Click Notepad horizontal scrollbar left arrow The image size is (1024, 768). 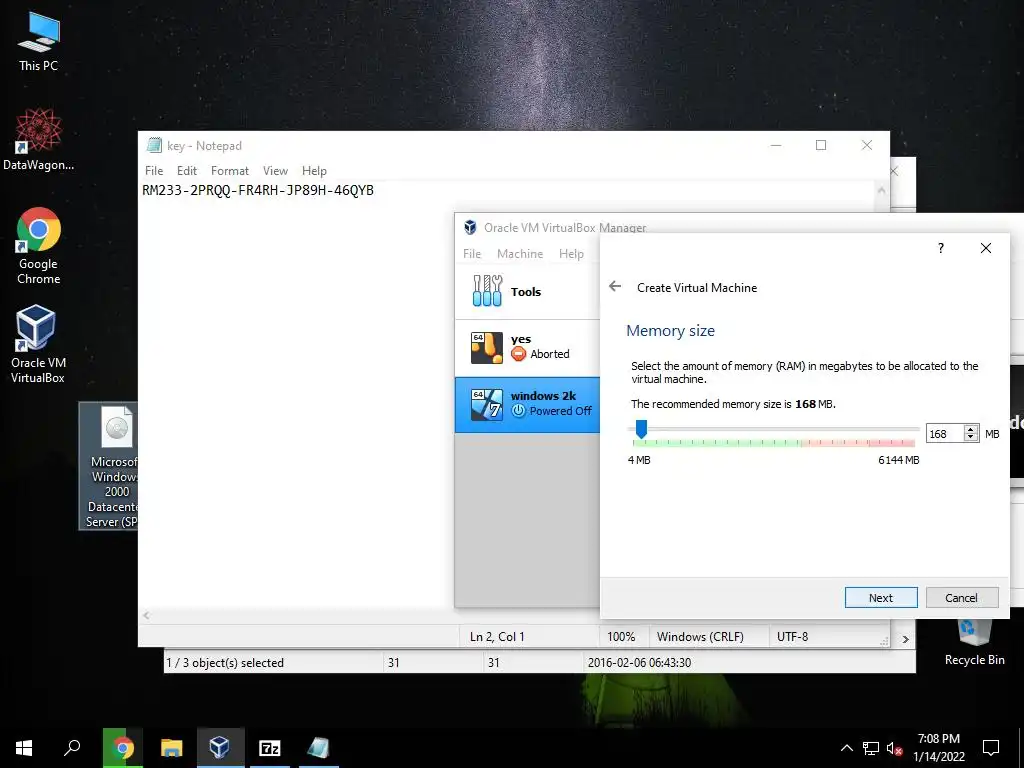tap(146, 615)
